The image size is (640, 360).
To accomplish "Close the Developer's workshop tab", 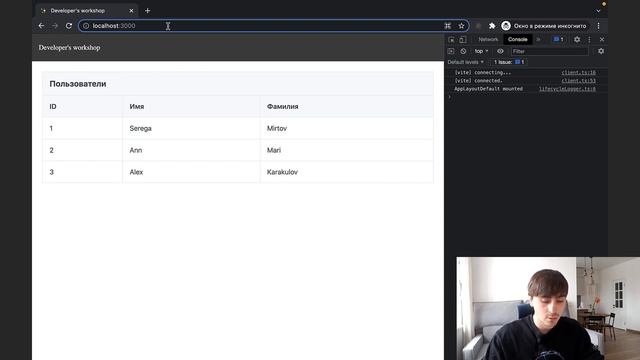I will 131,11.
